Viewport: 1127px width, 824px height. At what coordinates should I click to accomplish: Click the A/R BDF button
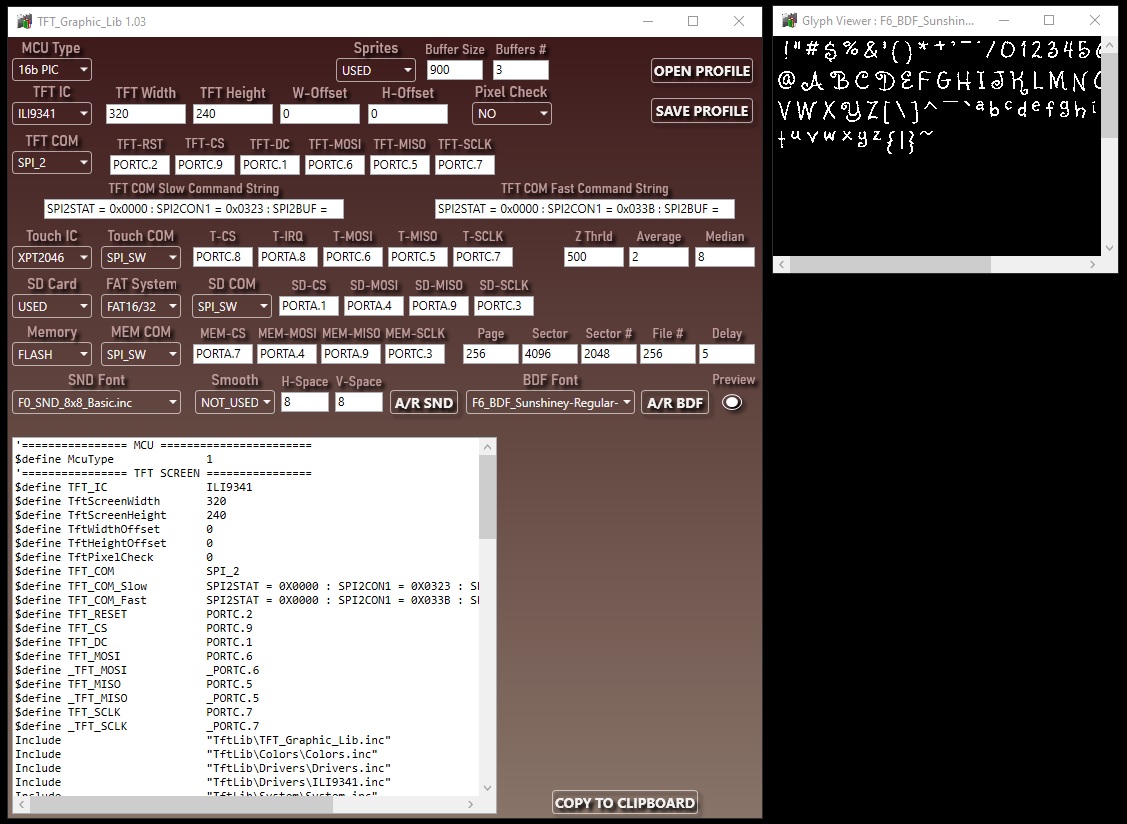coord(675,403)
